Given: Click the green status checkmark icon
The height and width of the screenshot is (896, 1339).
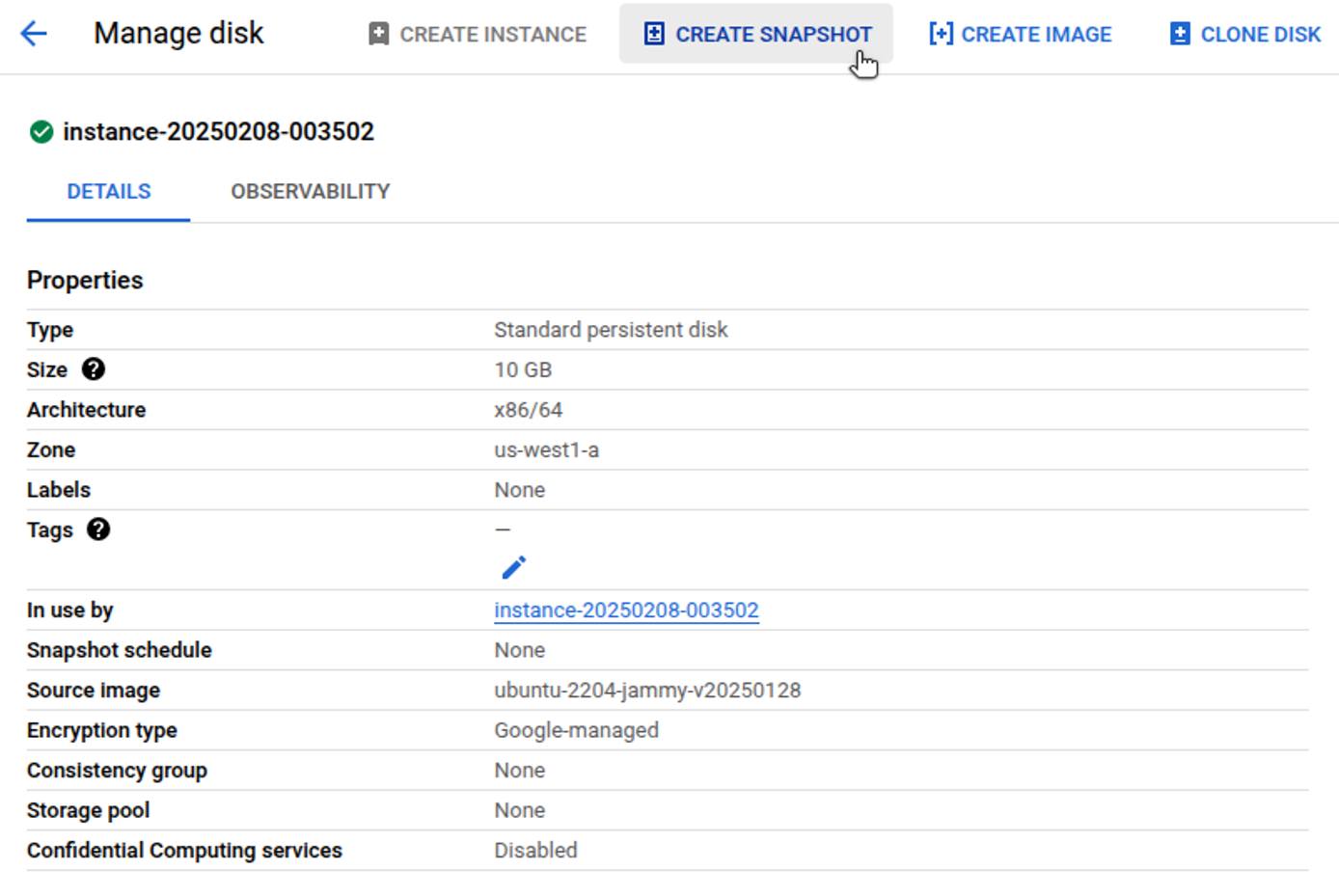Looking at the screenshot, I should [x=41, y=131].
